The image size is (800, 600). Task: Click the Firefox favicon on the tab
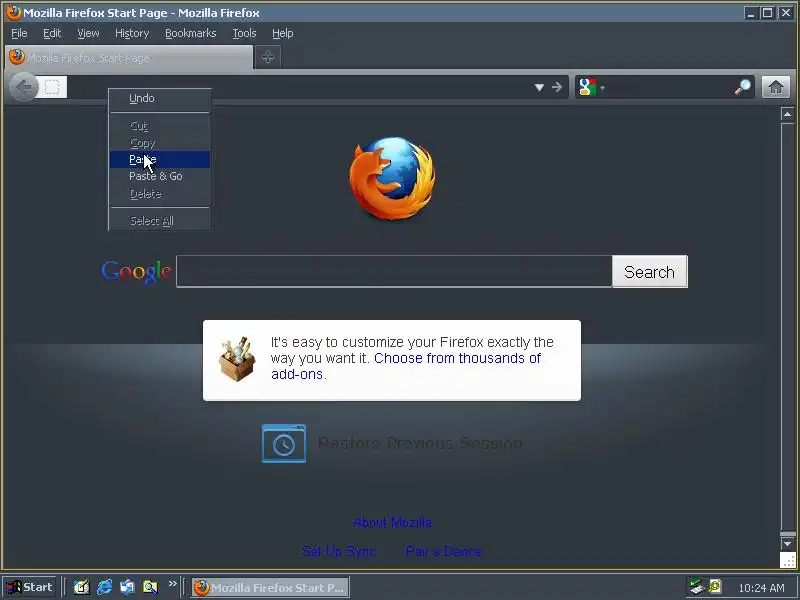click(x=17, y=57)
